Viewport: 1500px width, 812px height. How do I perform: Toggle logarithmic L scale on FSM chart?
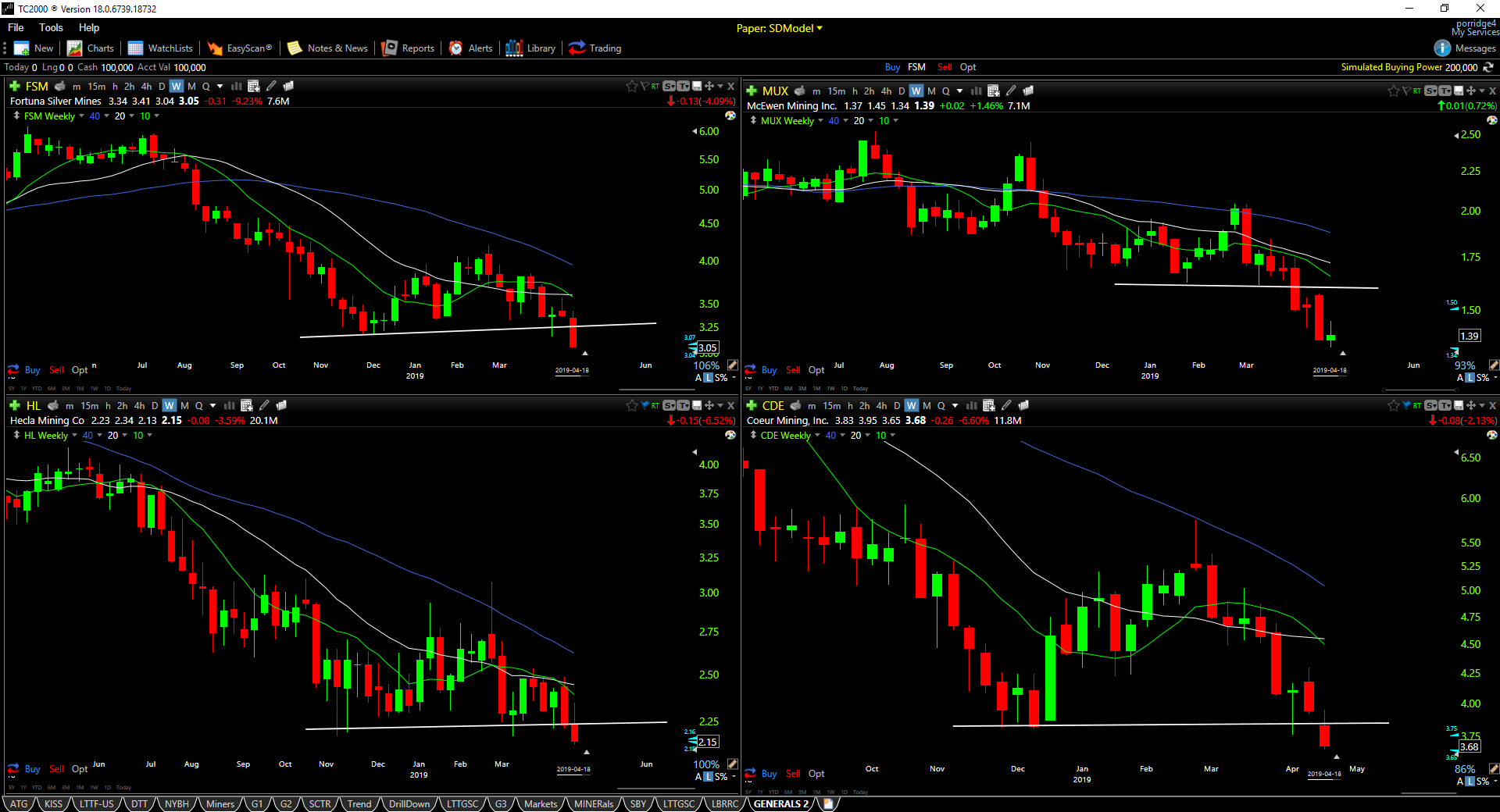coord(709,378)
